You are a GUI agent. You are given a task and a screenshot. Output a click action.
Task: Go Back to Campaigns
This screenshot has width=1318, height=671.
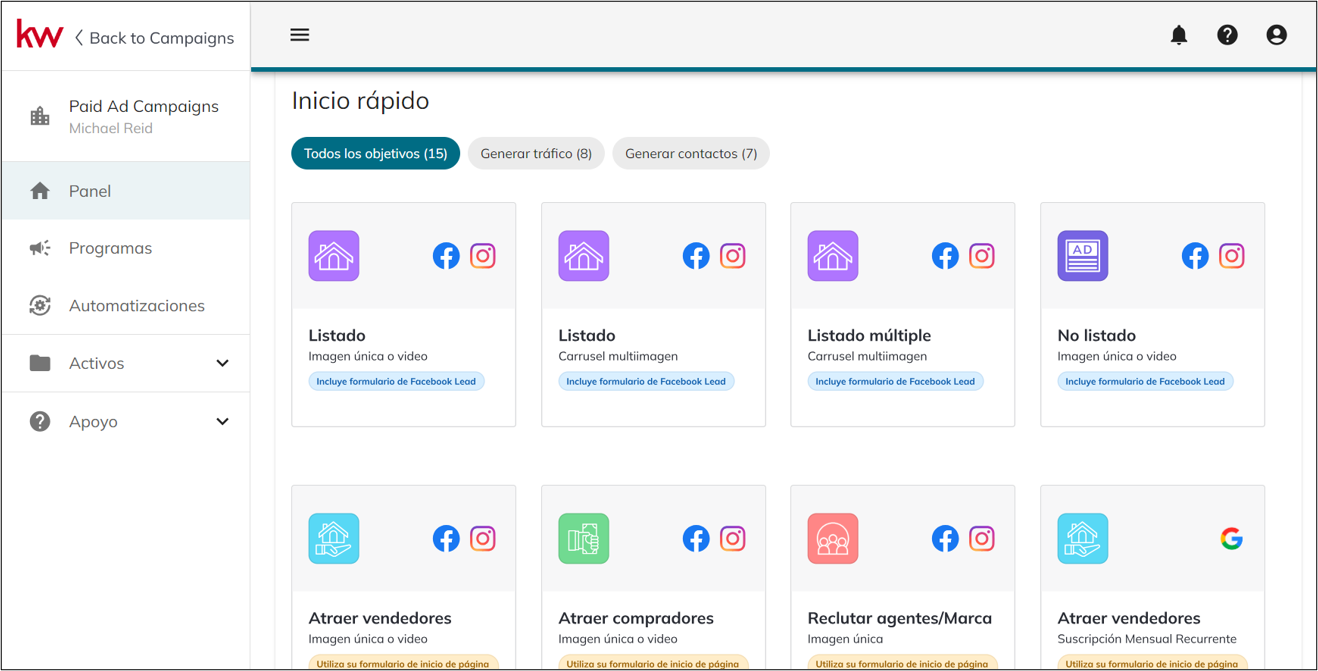153,38
